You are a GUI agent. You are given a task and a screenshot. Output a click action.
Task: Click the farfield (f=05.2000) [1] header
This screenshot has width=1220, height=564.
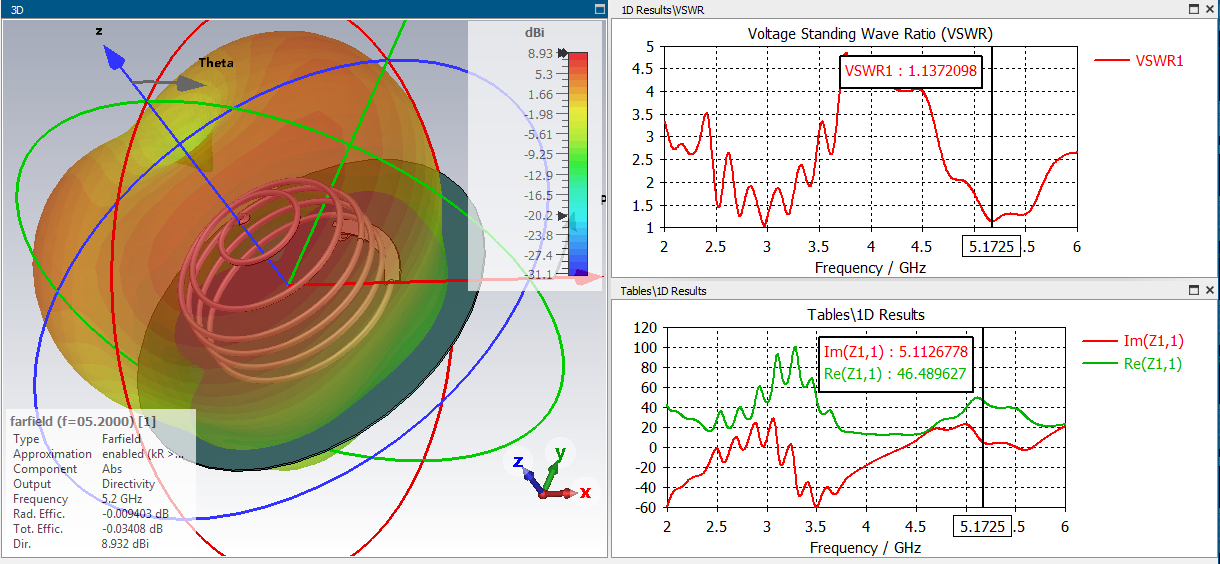(83, 421)
